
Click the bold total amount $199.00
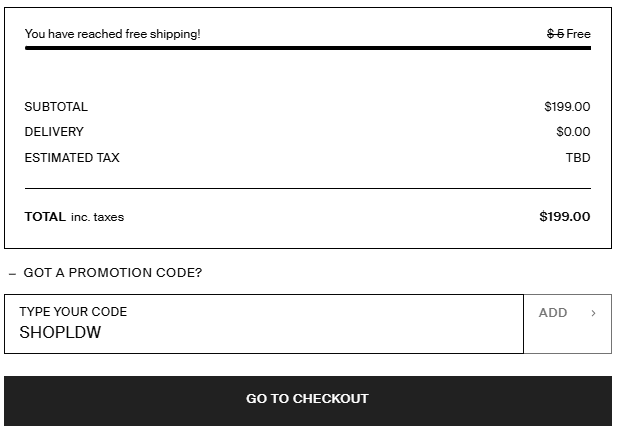[x=565, y=217]
